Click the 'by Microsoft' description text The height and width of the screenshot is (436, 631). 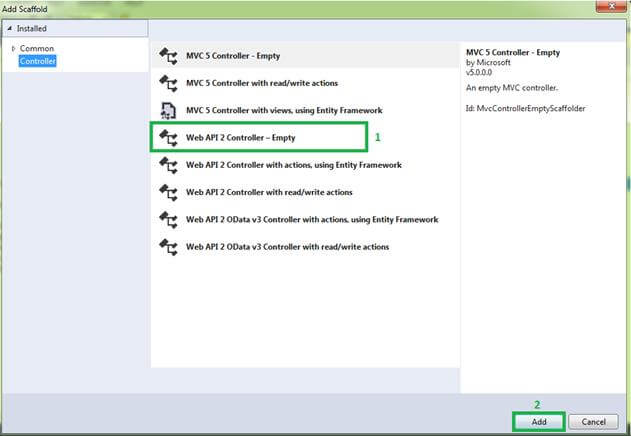click(x=488, y=62)
